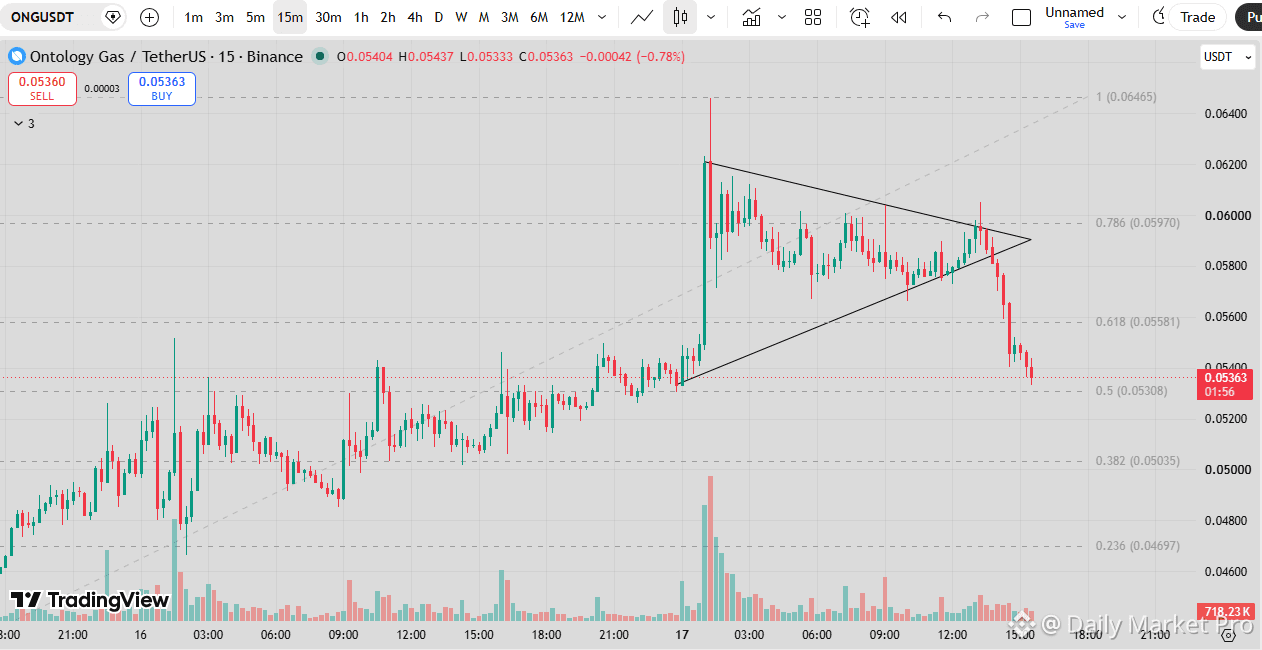Switch to monthly M interval

[x=484, y=17]
